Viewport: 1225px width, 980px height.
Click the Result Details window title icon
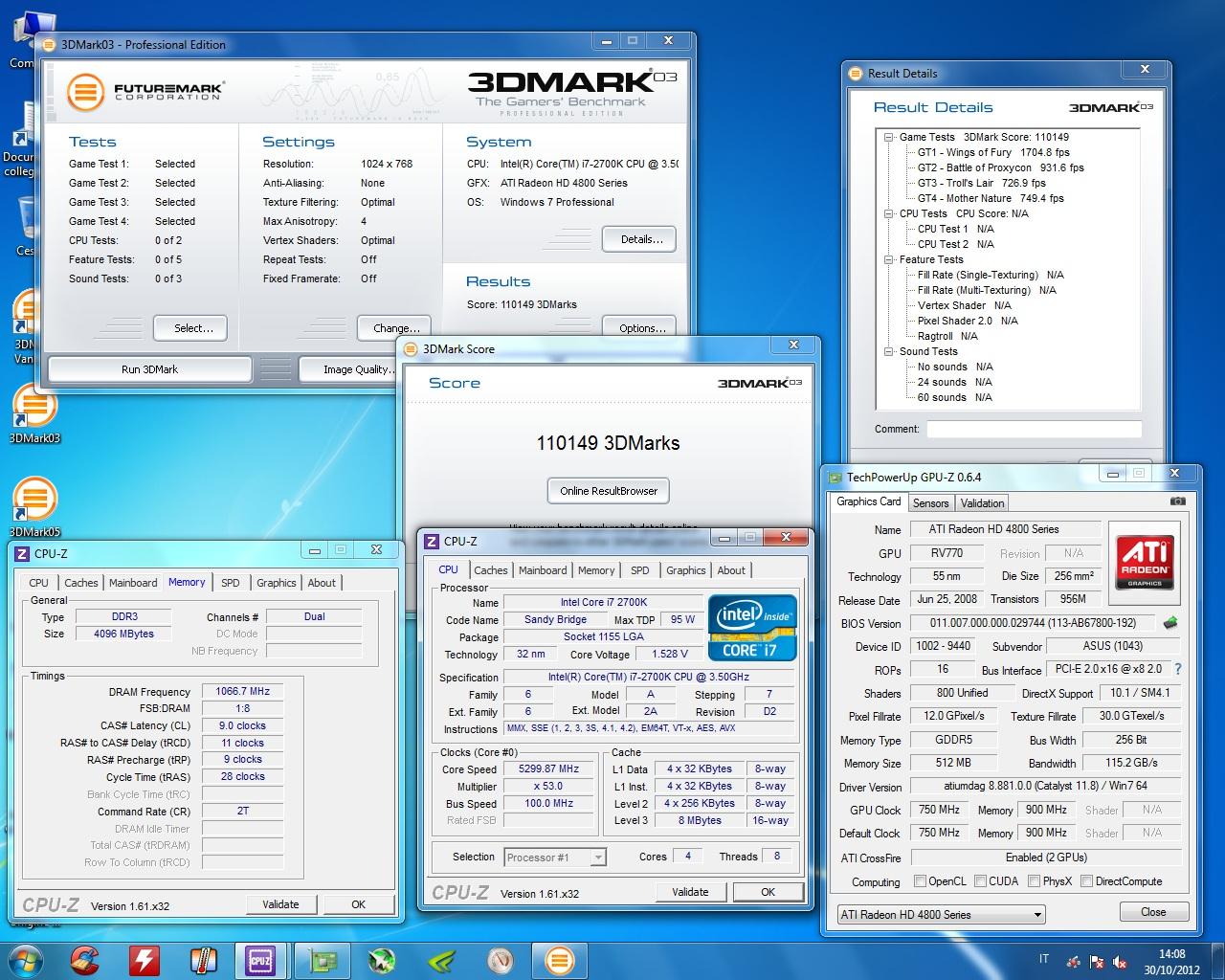pos(856,73)
